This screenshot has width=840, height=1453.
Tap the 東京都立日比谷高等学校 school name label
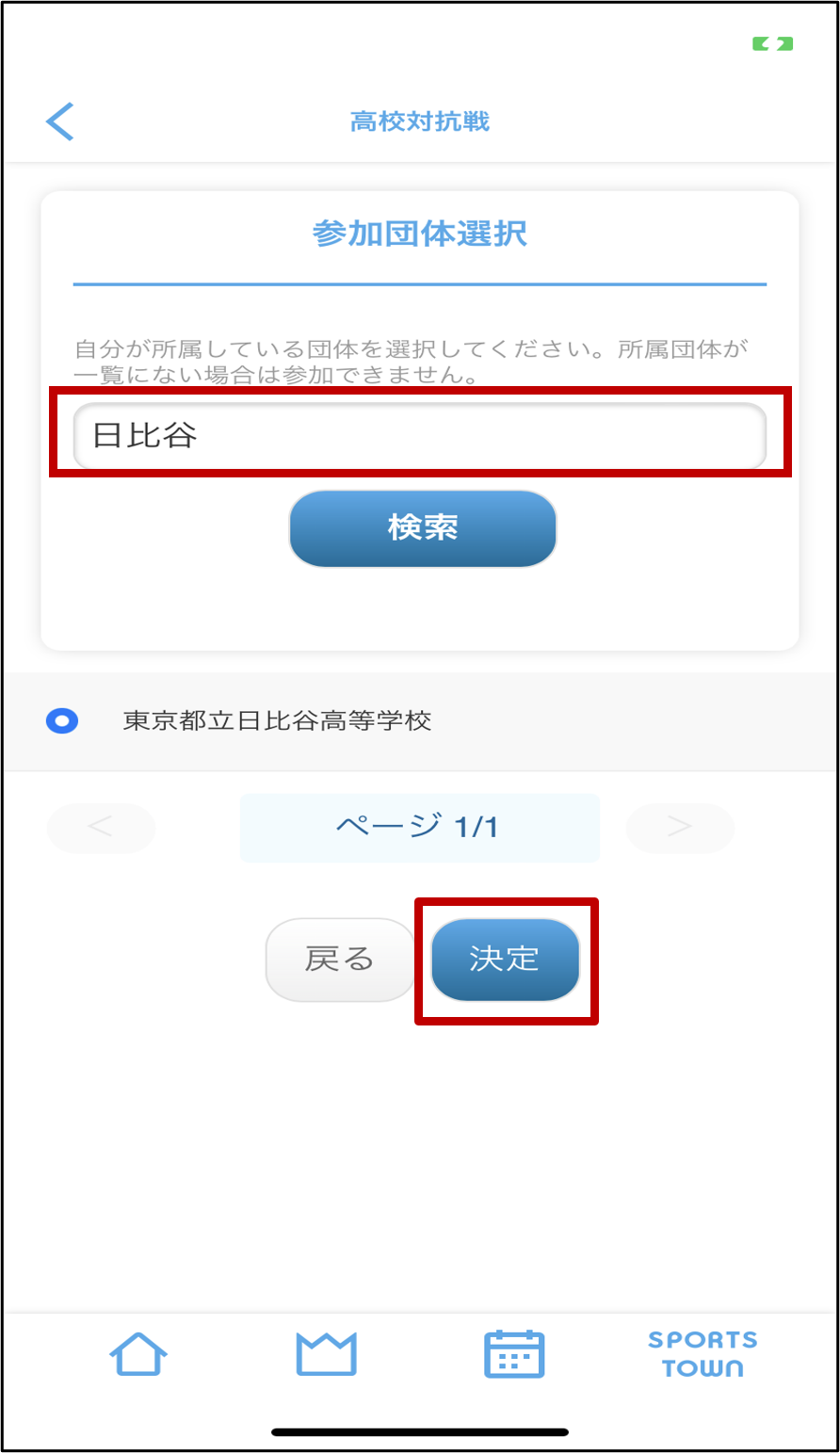pyautogui.click(x=277, y=721)
